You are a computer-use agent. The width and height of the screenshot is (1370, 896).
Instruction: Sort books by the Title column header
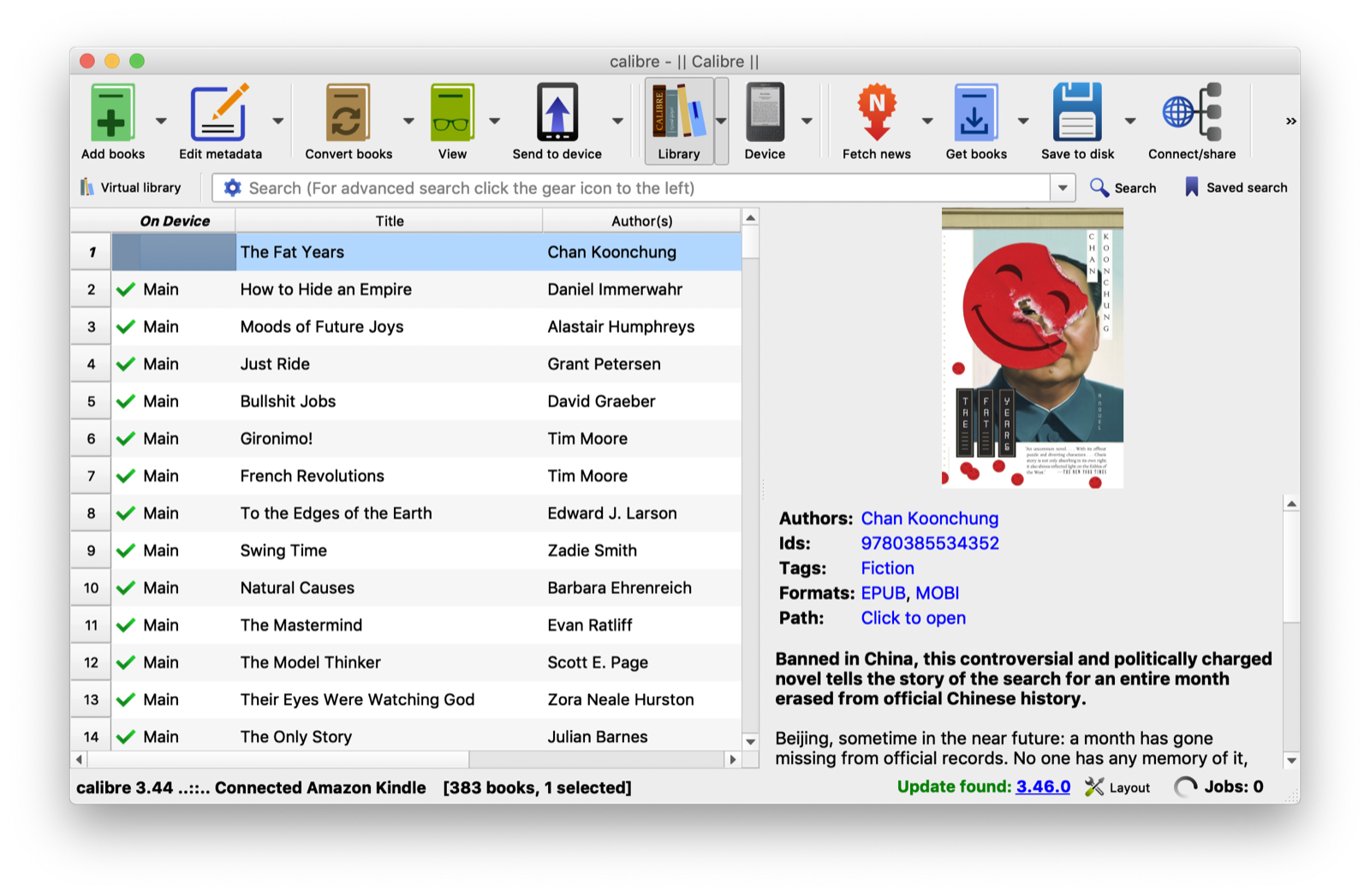click(389, 220)
